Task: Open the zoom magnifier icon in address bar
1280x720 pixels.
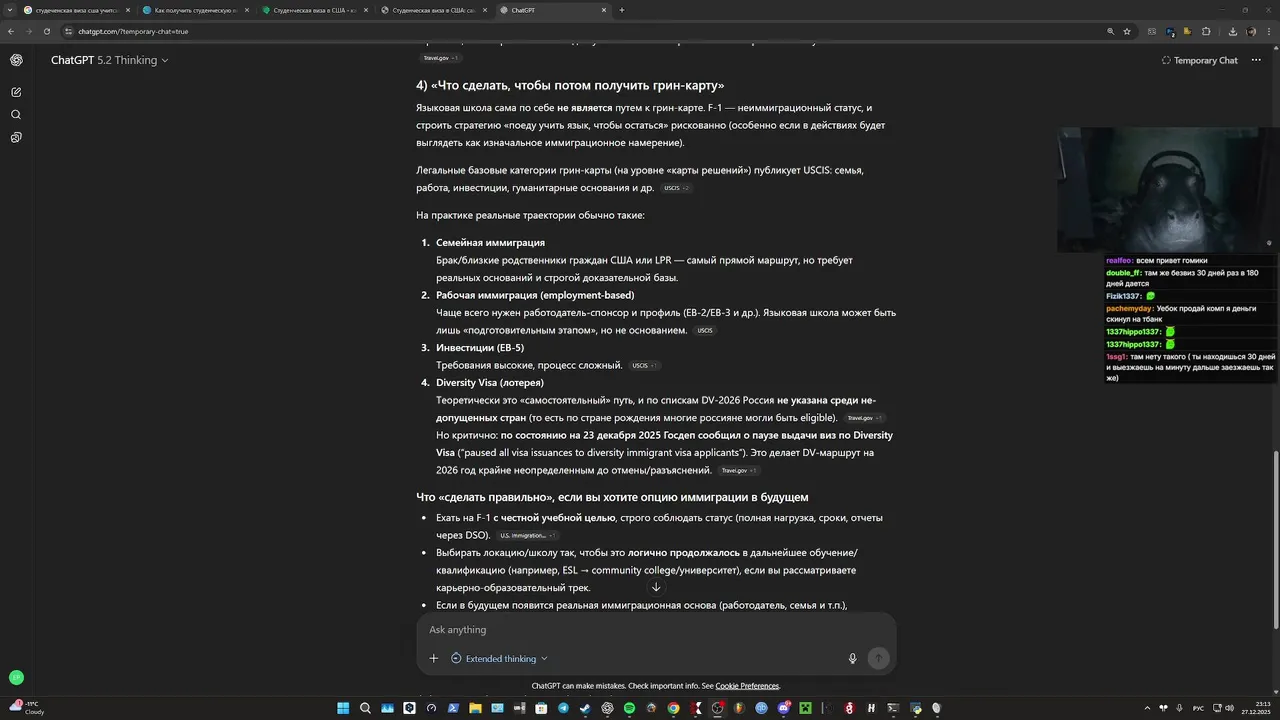Action: point(1110,31)
